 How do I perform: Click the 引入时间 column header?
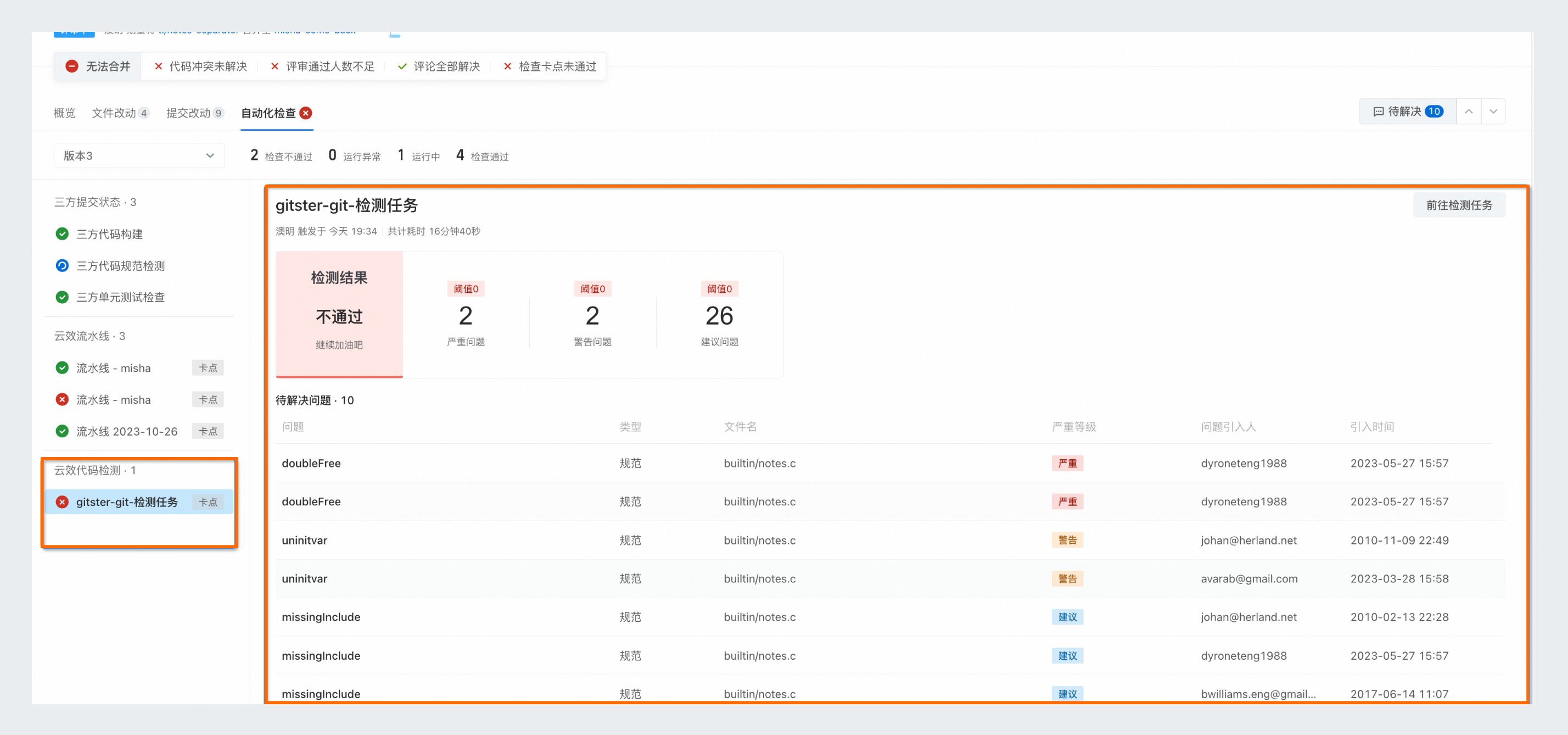[x=1372, y=427]
